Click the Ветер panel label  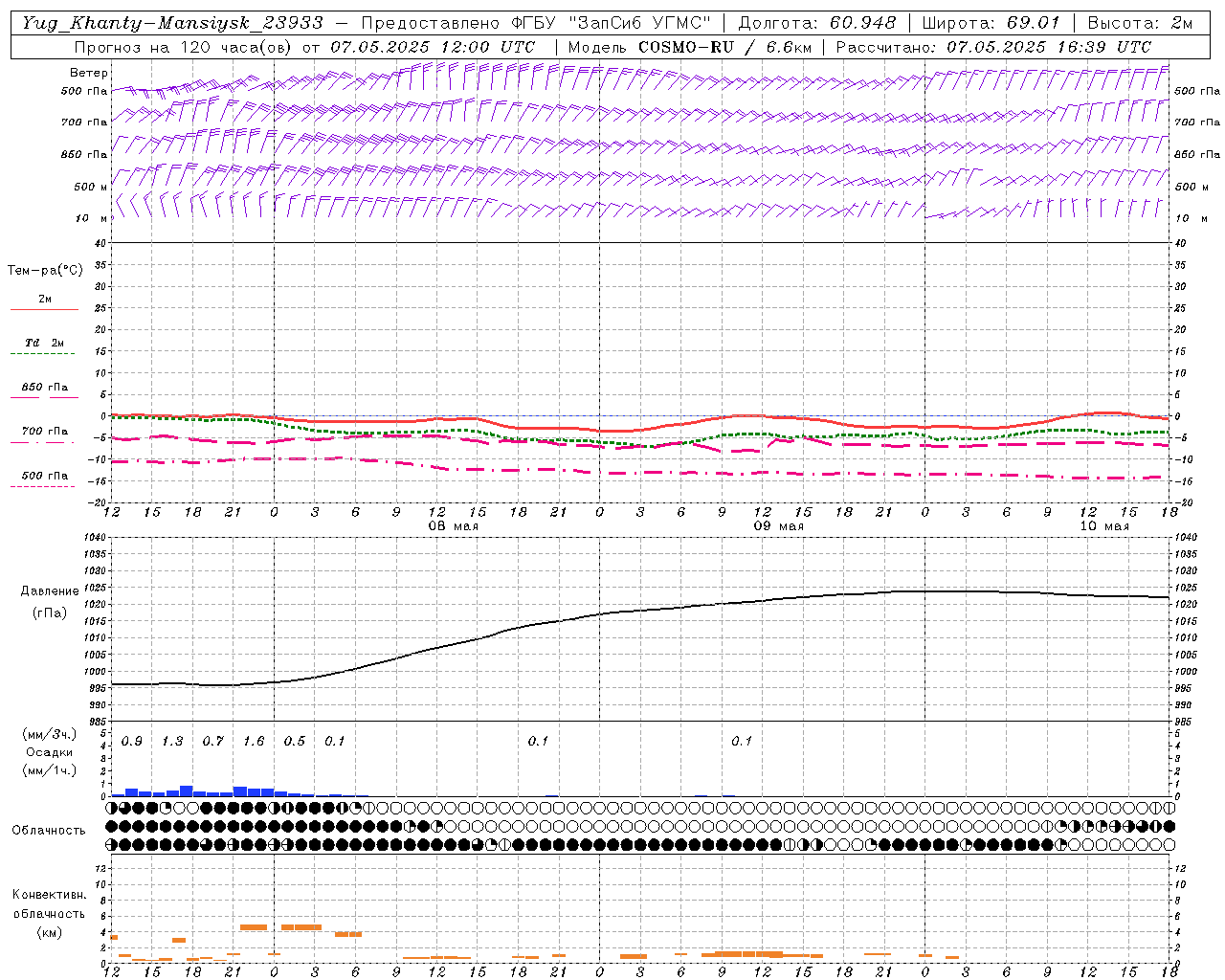point(89,73)
